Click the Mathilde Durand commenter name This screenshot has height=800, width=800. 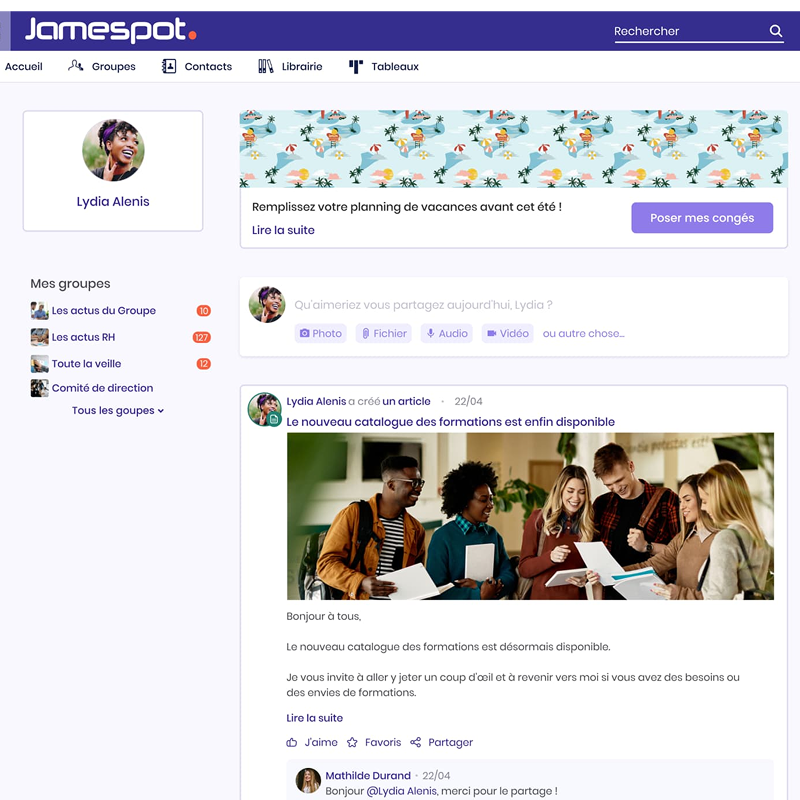tap(368, 776)
